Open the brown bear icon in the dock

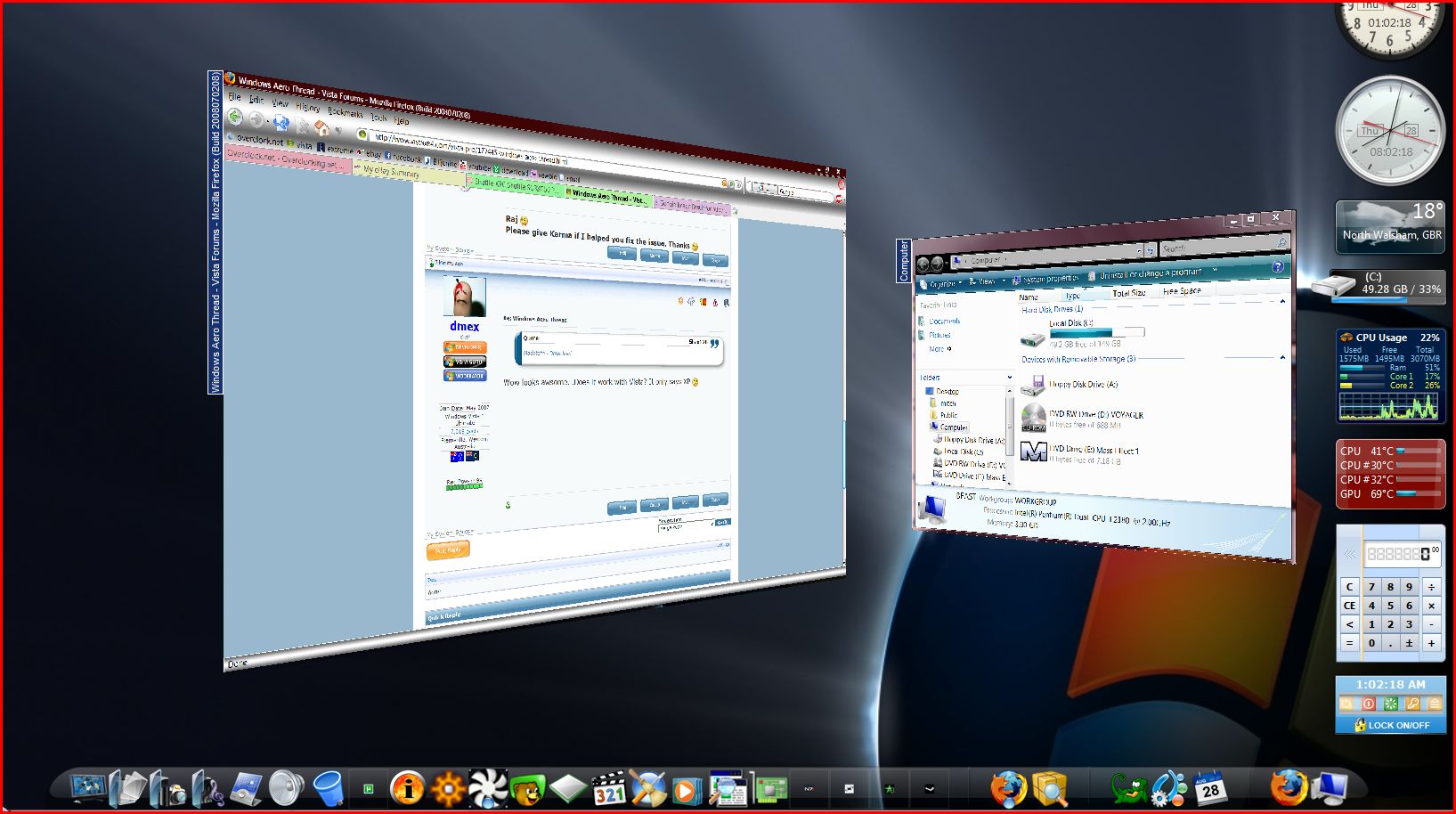(527, 789)
